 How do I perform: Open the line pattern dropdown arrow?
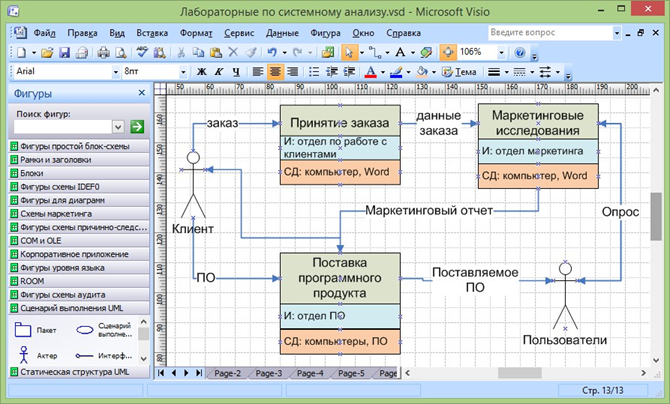pos(532,72)
